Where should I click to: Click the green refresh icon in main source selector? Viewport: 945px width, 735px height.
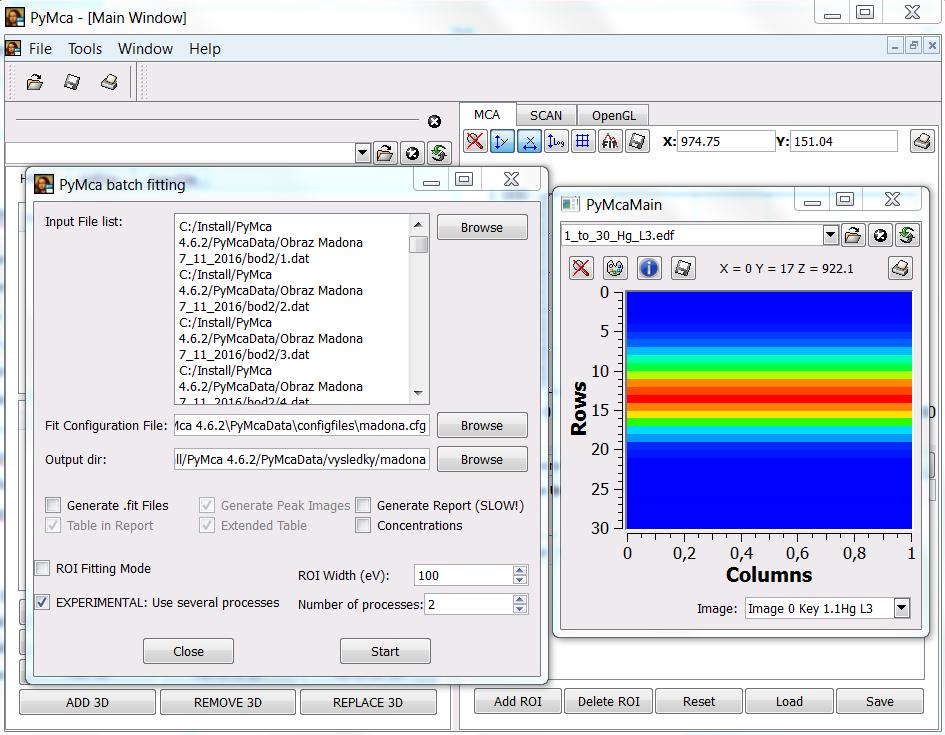click(x=439, y=153)
